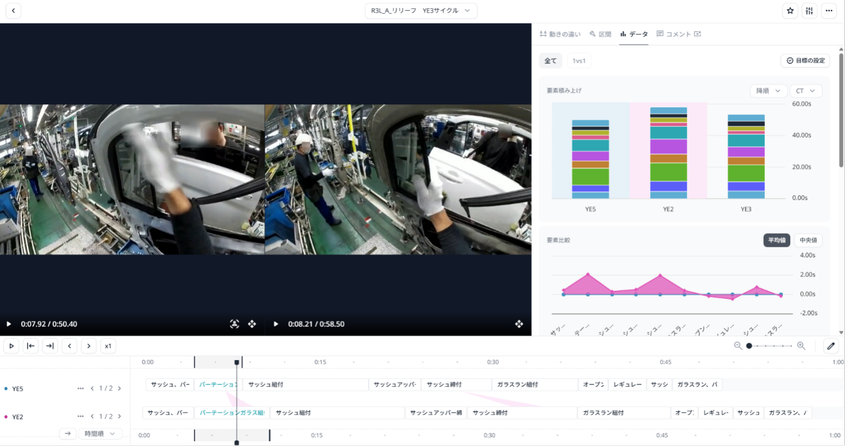Open the ellipsis menu for the YE5 row
Viewport: 847px width, 447px height.
80,388
